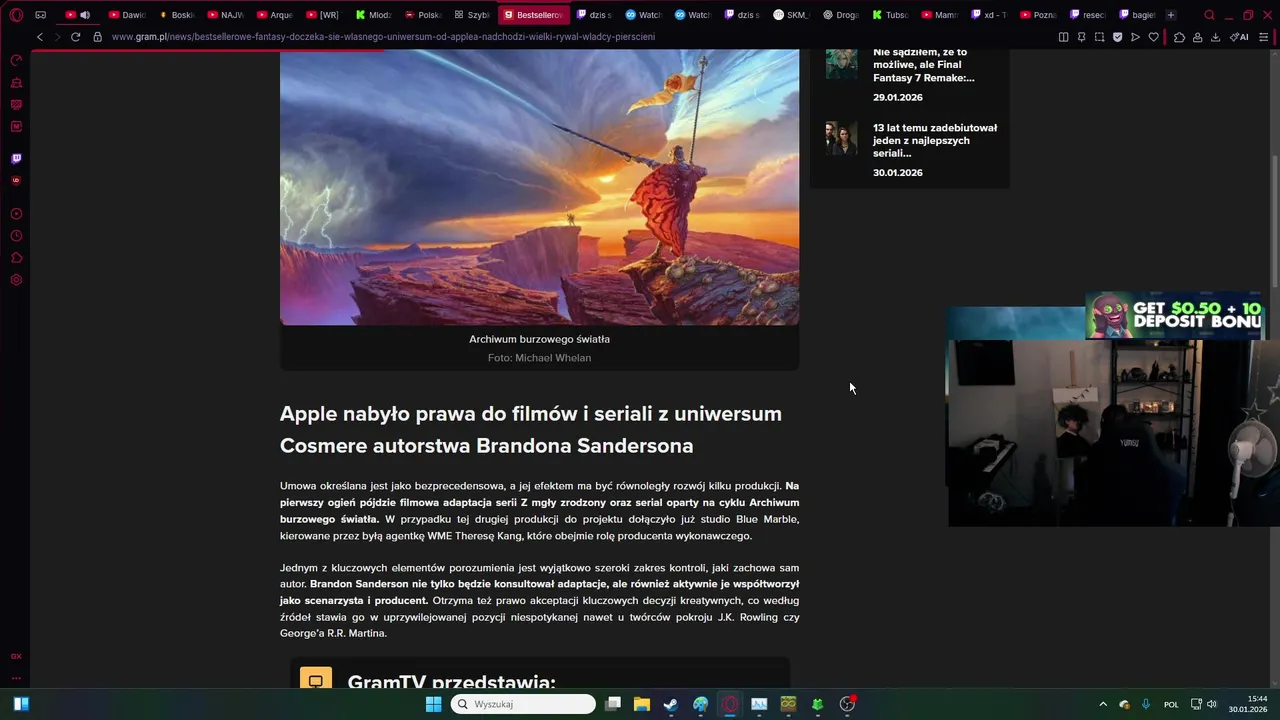This screenshot has height=720, width=1280.
Task: Click the Final Fantasy article thumbnail
Action: click(841, 62)
